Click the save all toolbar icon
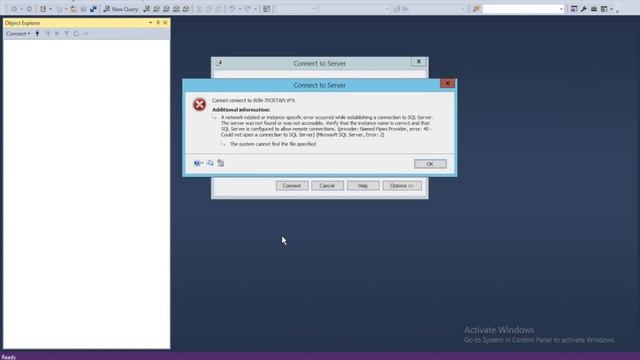 (x=93, y=9)
